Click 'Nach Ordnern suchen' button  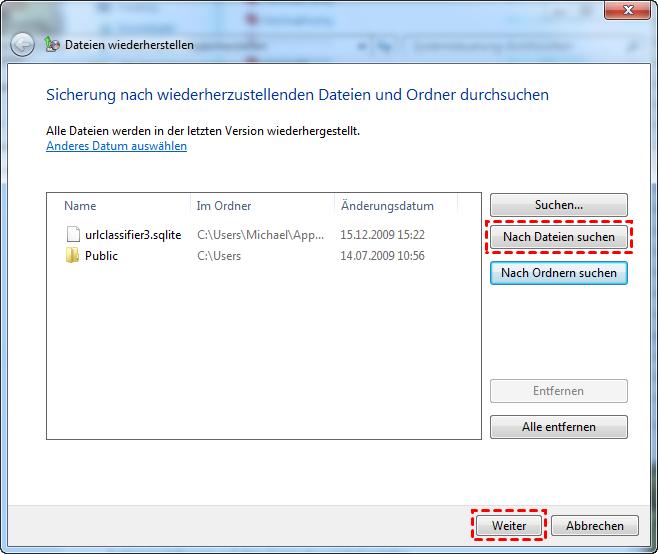coord(559,273)
